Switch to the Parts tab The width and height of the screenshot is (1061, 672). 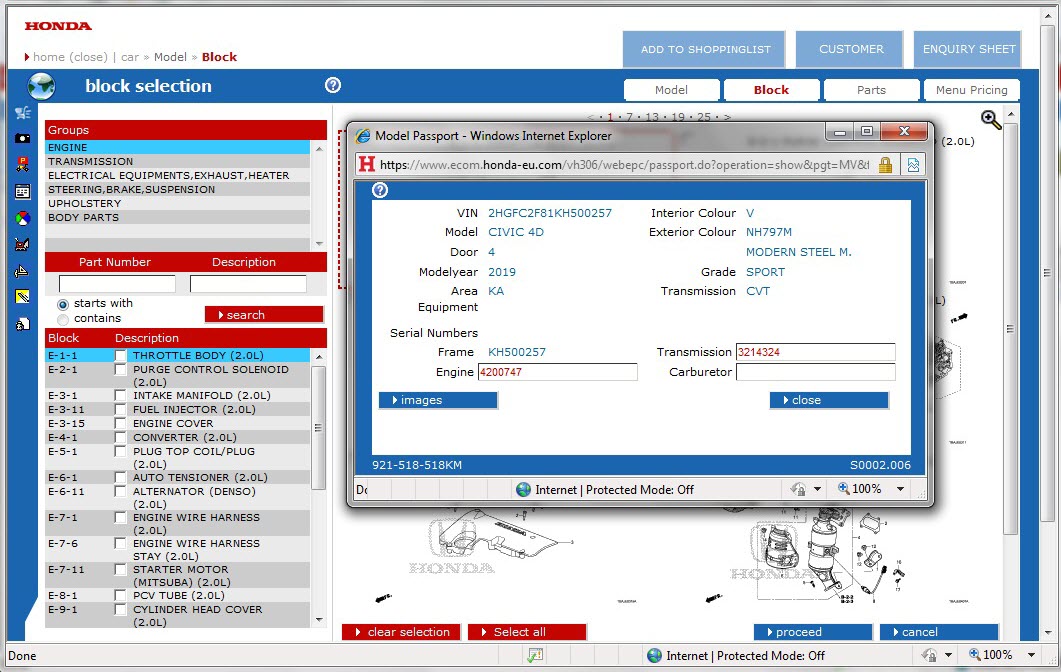(871, 90)
